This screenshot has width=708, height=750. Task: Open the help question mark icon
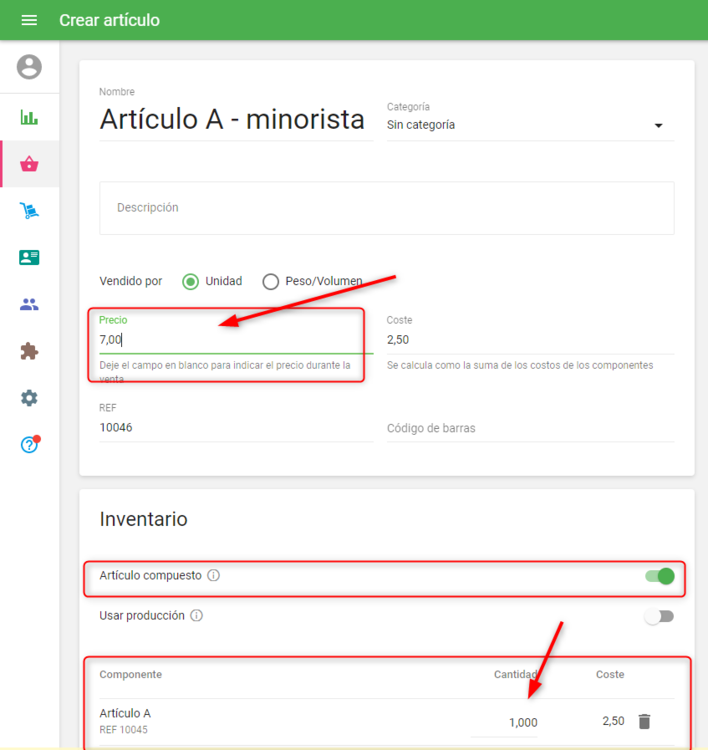(29, 445)
